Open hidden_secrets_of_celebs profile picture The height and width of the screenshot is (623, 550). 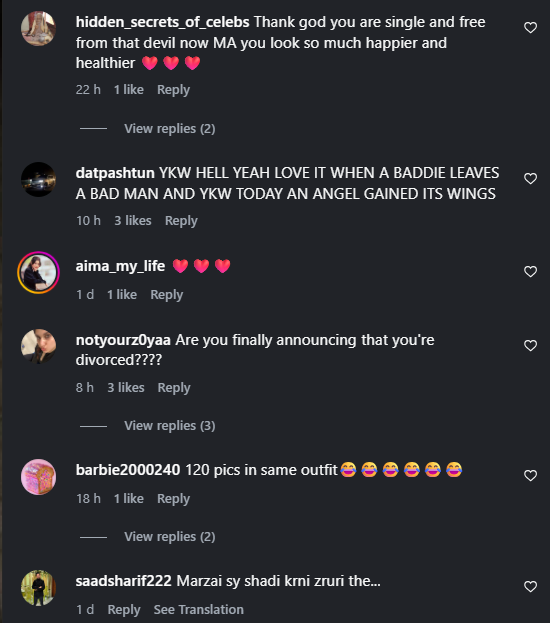39,29
